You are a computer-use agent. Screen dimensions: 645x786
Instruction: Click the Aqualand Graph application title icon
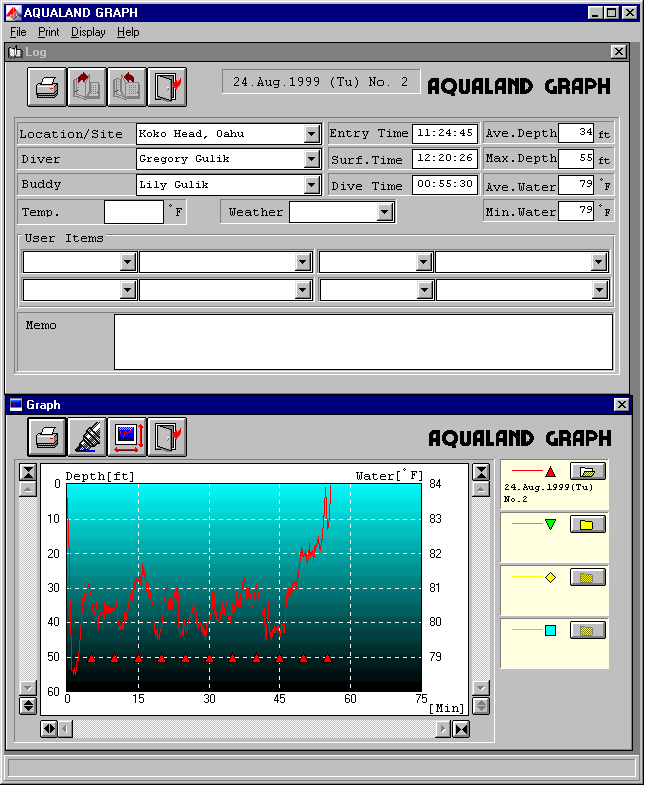[13, 13]
